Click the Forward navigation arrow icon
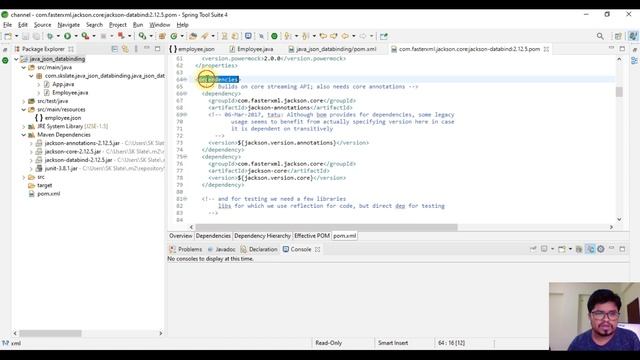Viewport: 640px width, 360px height. [363, 36]
